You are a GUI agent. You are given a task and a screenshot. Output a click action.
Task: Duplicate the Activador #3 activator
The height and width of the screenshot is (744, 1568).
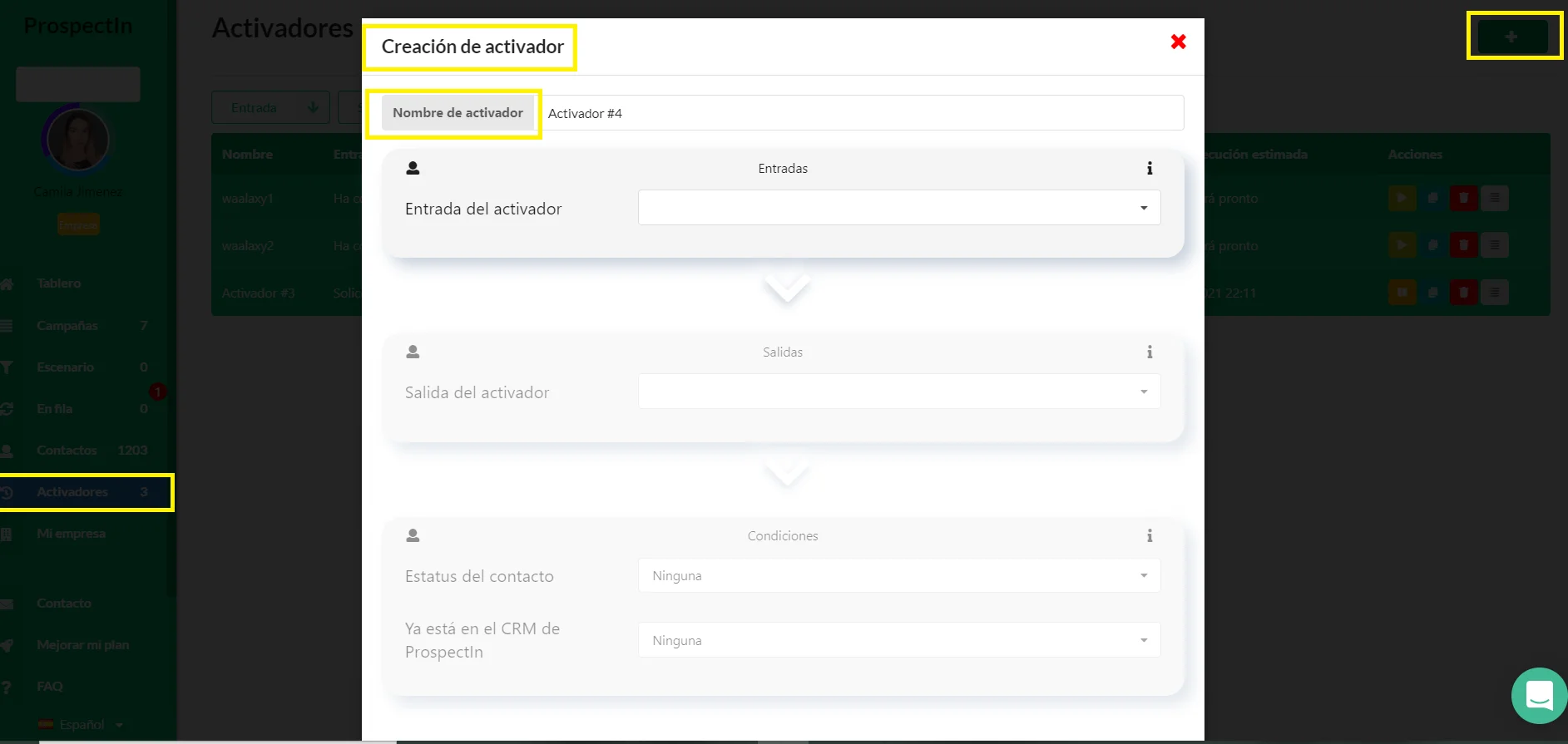(1432, 293)
